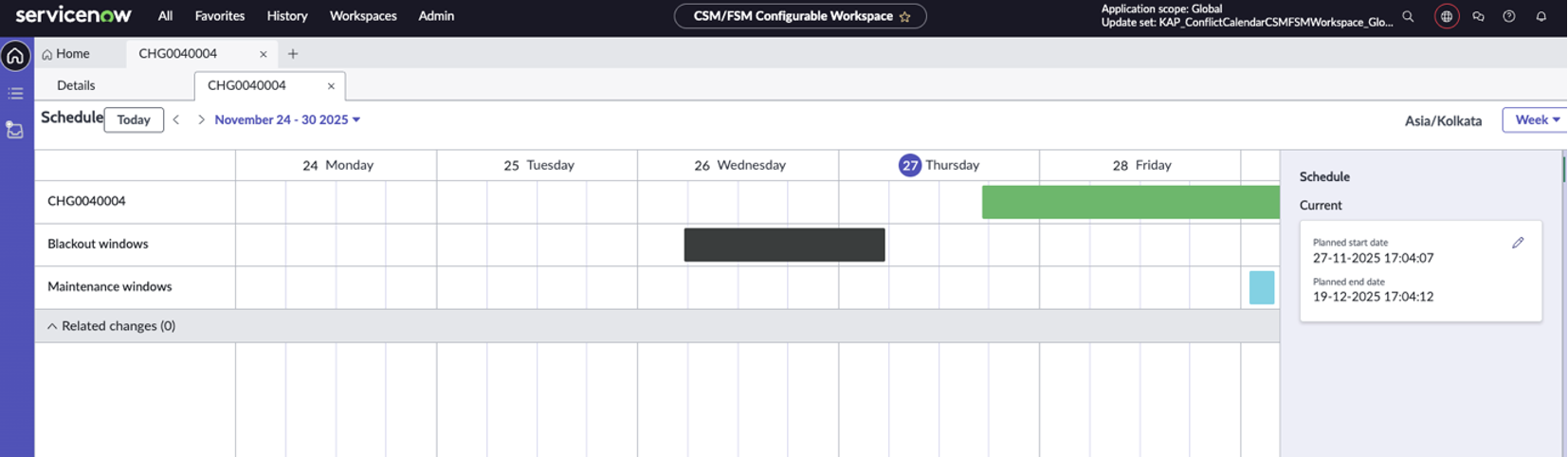Open the Workspaces menu
This screenshot has width=1568, height=457.
click(x=363, y=16)
